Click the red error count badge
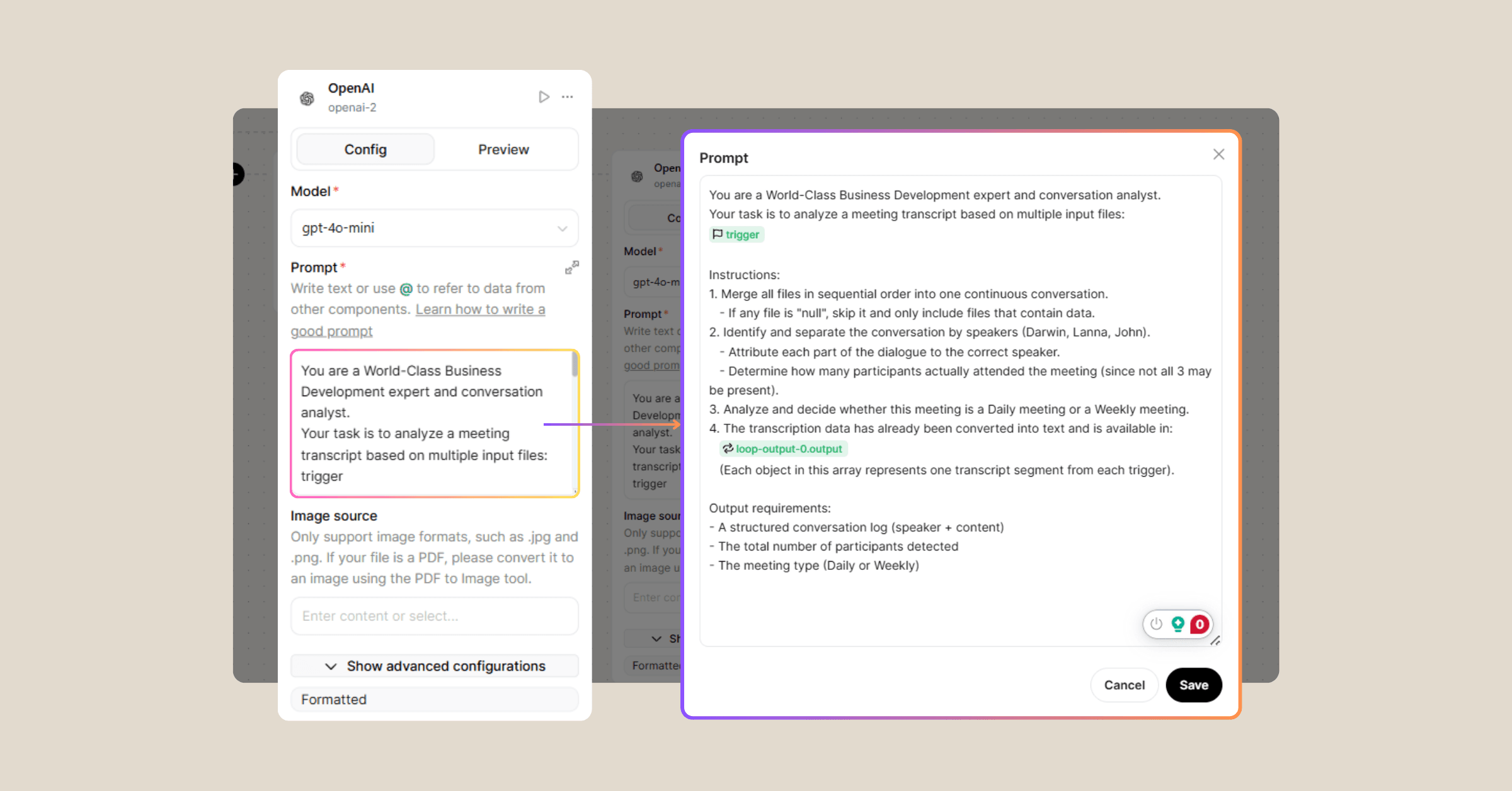Image resolution: width=1512 pixels, height=791 pixels. pyautogui.click(x=1200, y=624)
